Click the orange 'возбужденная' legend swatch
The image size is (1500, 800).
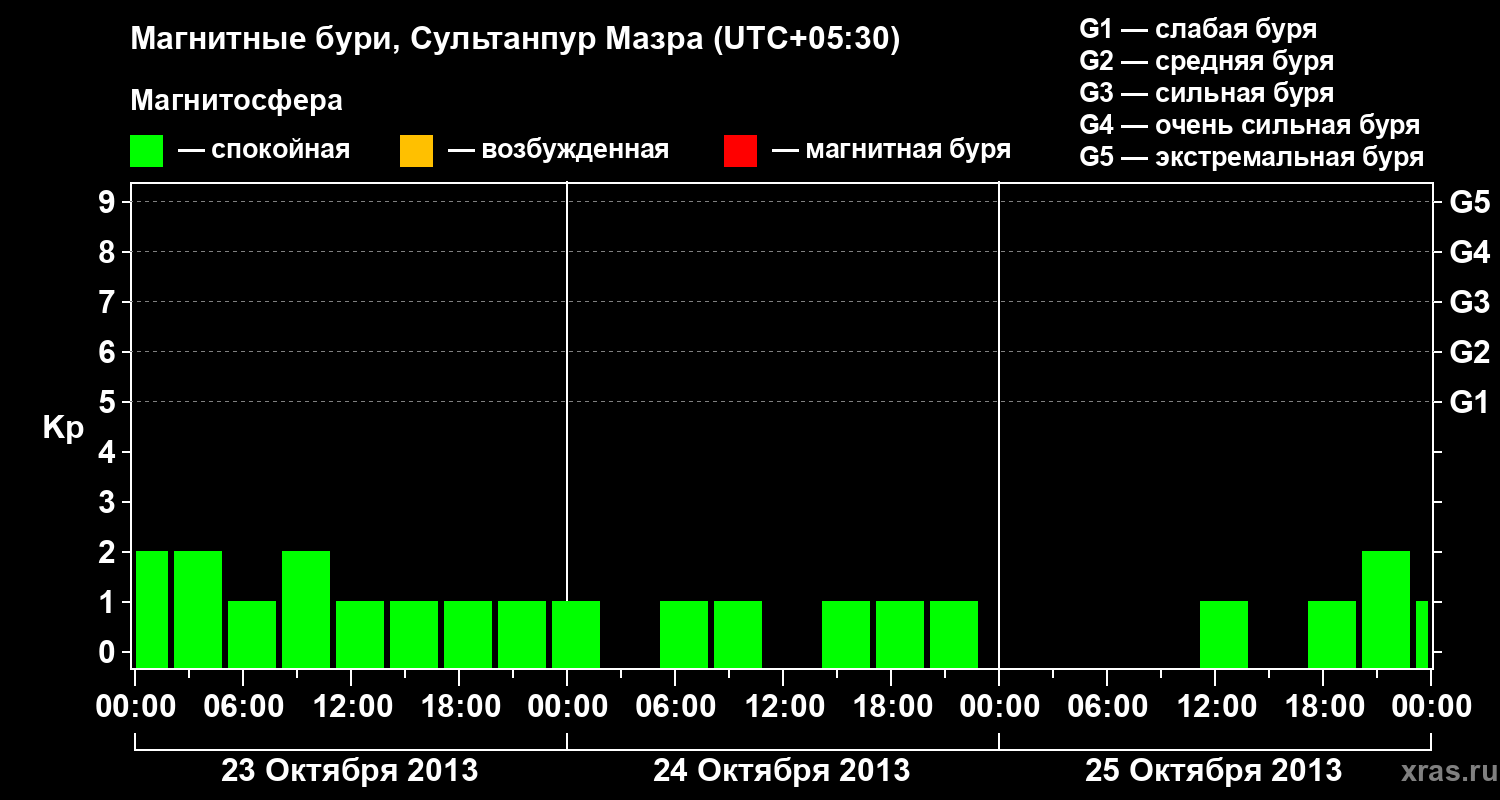click(x=416, y=151)
